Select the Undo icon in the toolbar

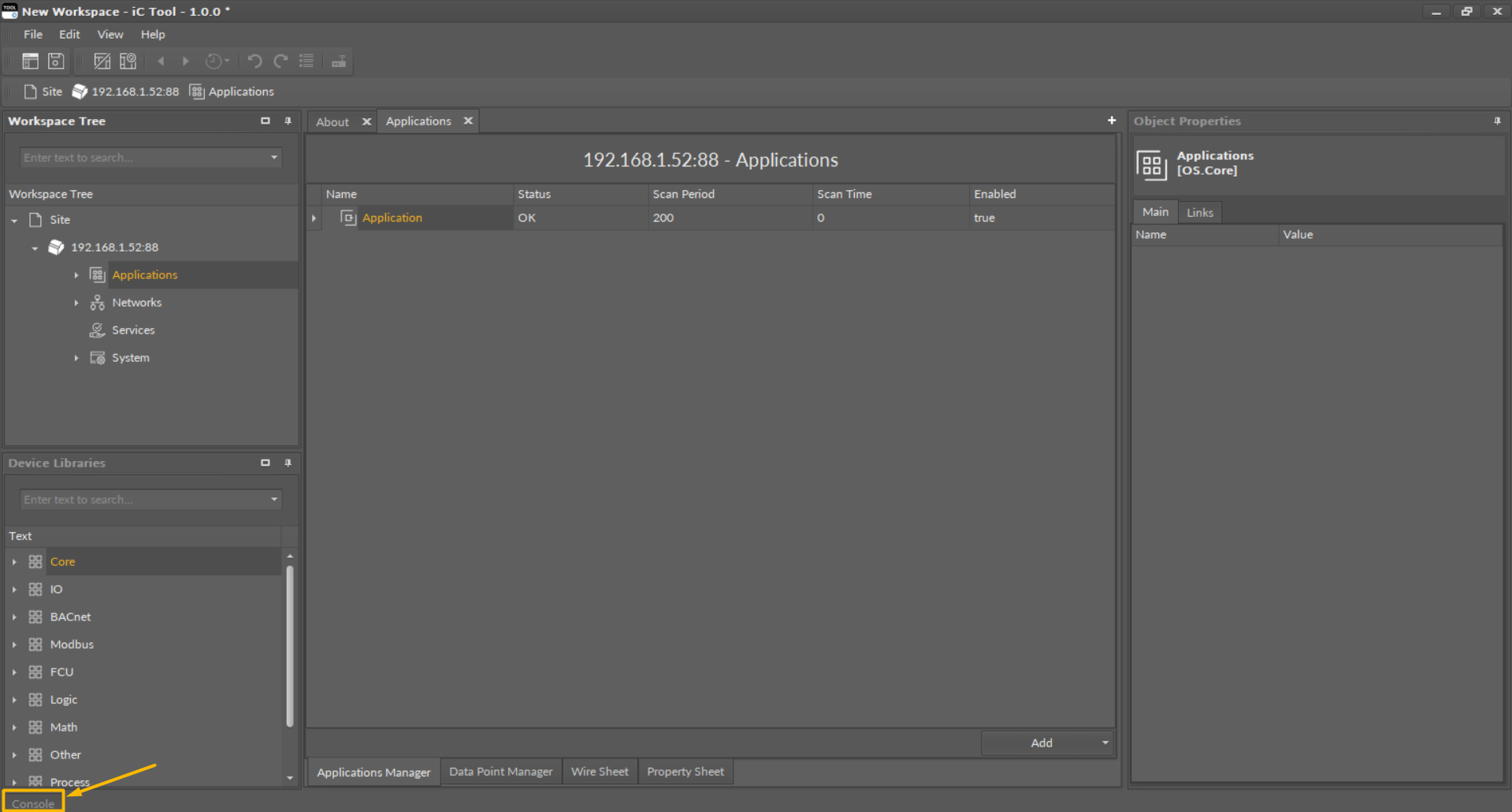[x=254, y=61]
